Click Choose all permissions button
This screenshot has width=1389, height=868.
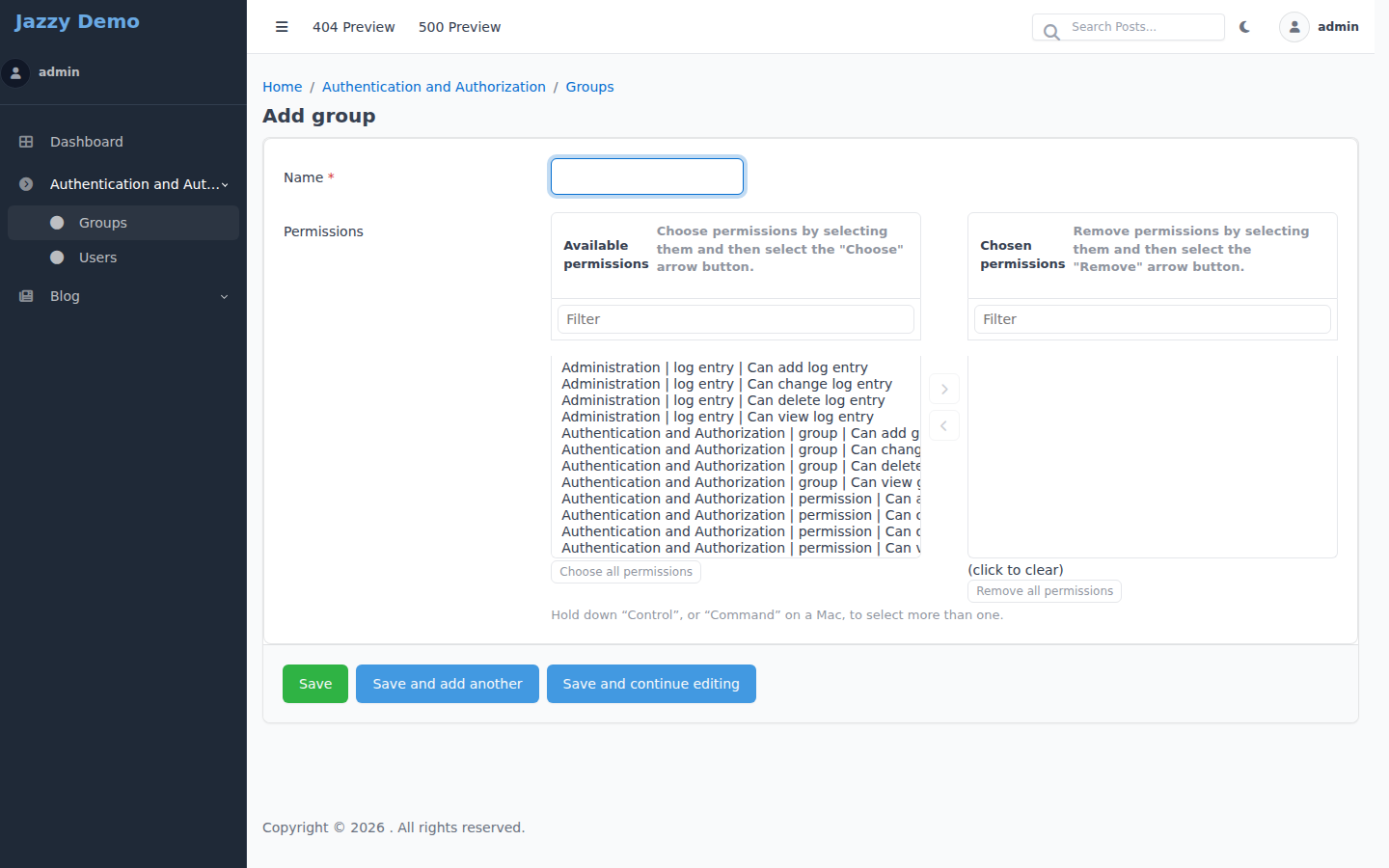[x=626, y=572]
